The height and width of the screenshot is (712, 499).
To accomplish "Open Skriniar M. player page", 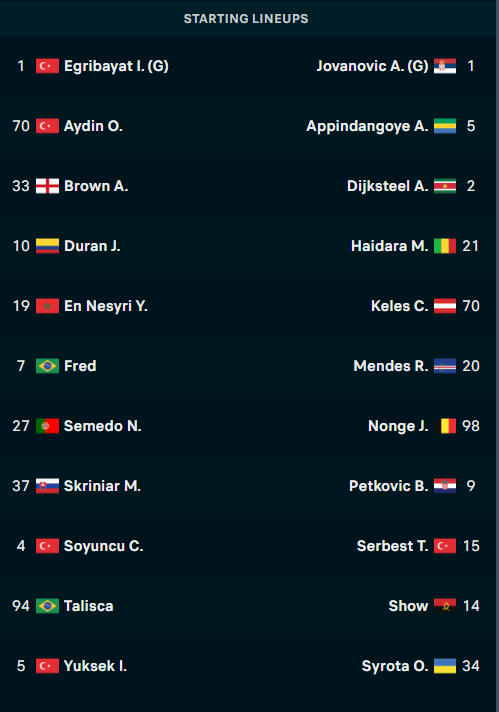I will (x=102, y=486).
